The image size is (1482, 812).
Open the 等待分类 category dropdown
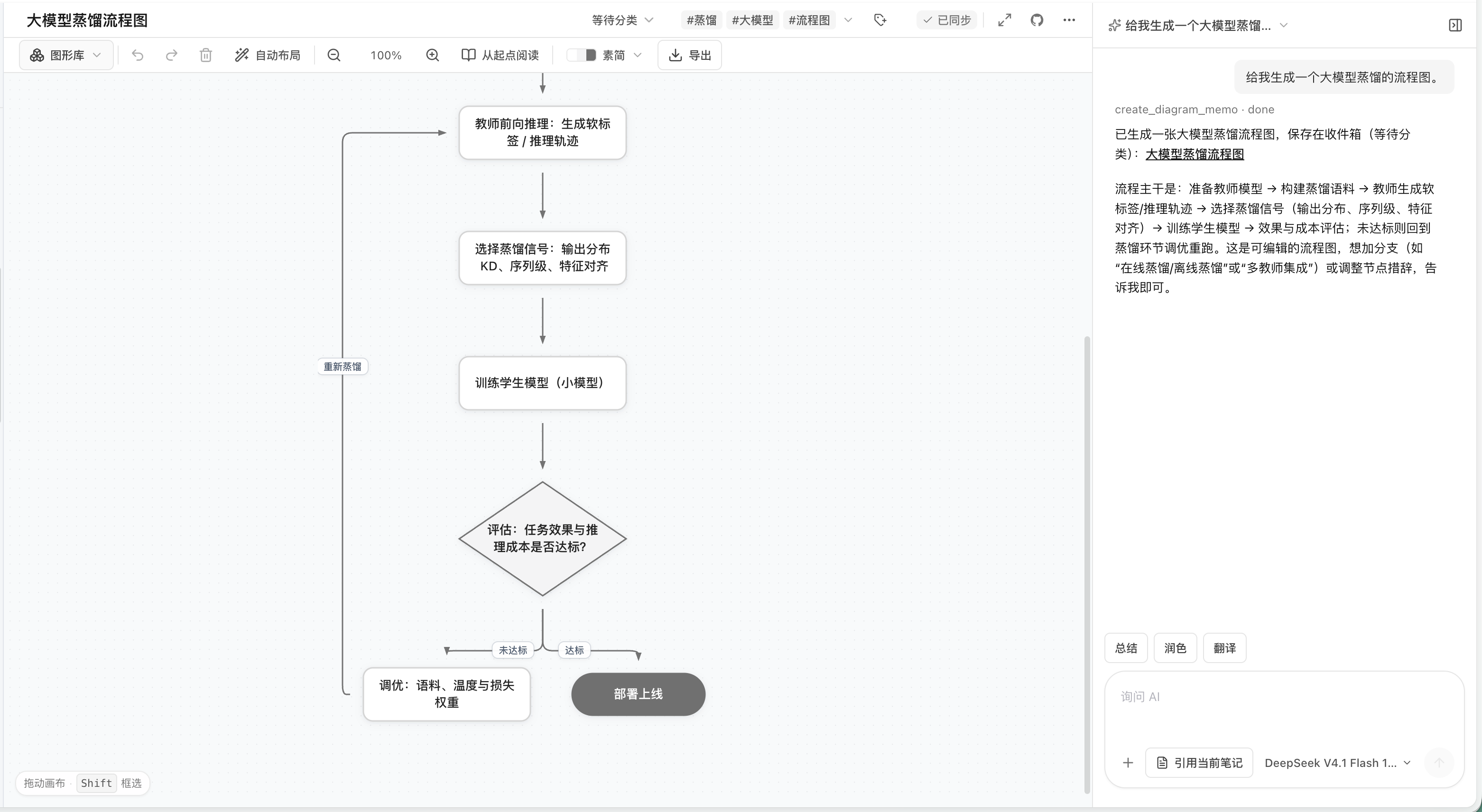[x=622, y=20]
